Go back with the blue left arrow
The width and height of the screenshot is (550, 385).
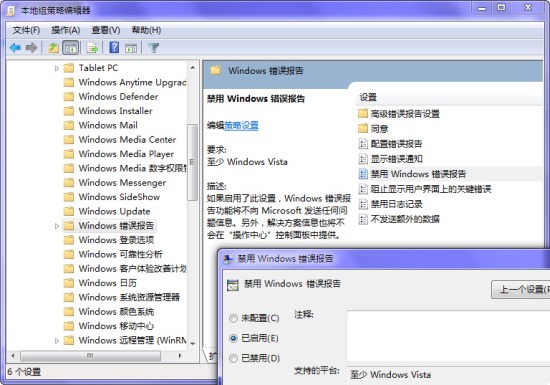(x=15, y=47)
